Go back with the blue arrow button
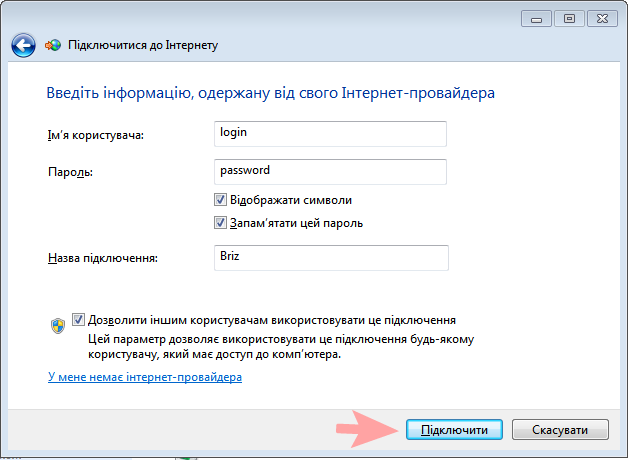 [x=23, y=45]
